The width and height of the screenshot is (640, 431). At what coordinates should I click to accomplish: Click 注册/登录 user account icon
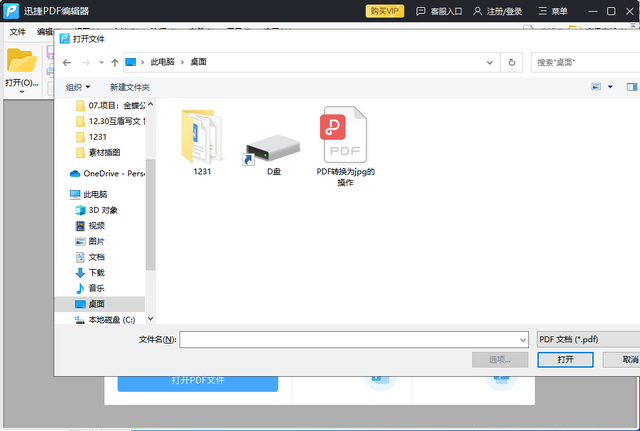[x=477, y=11]
